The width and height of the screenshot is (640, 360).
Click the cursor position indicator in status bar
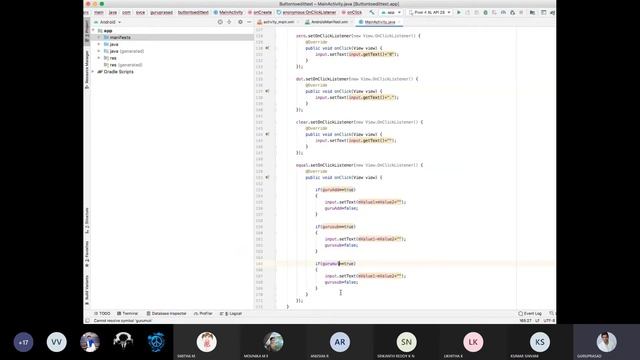pos(525,321)
